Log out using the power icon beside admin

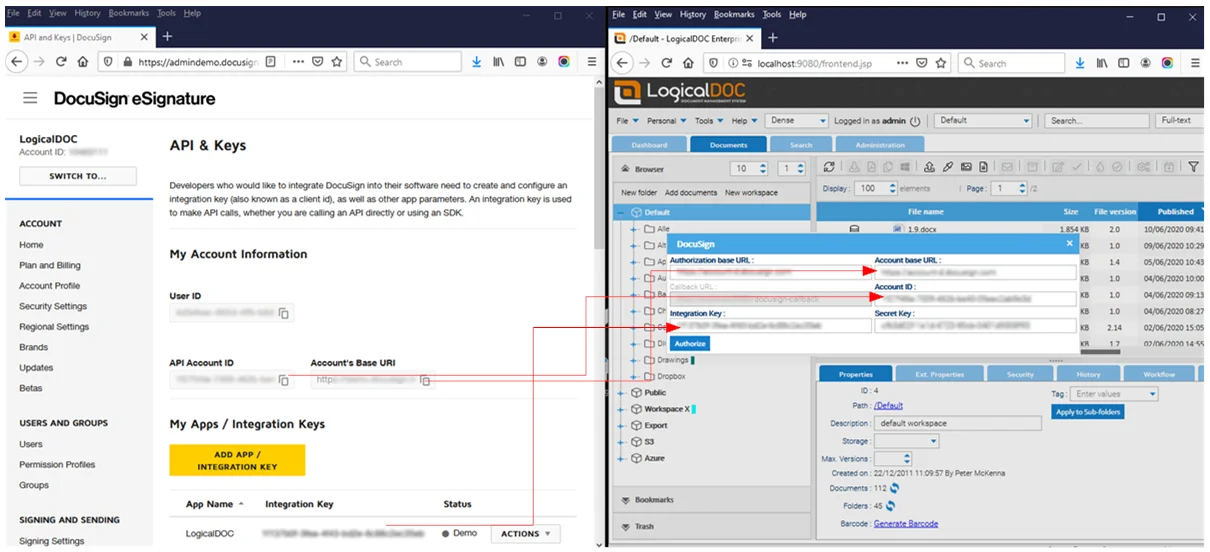[915, 121]
